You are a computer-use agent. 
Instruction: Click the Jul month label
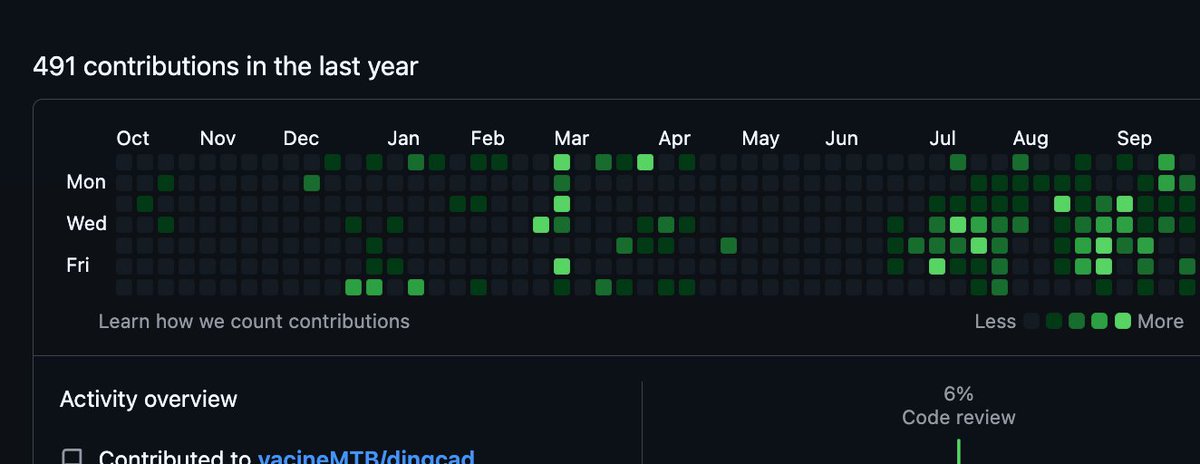click(x=943, y=138)
